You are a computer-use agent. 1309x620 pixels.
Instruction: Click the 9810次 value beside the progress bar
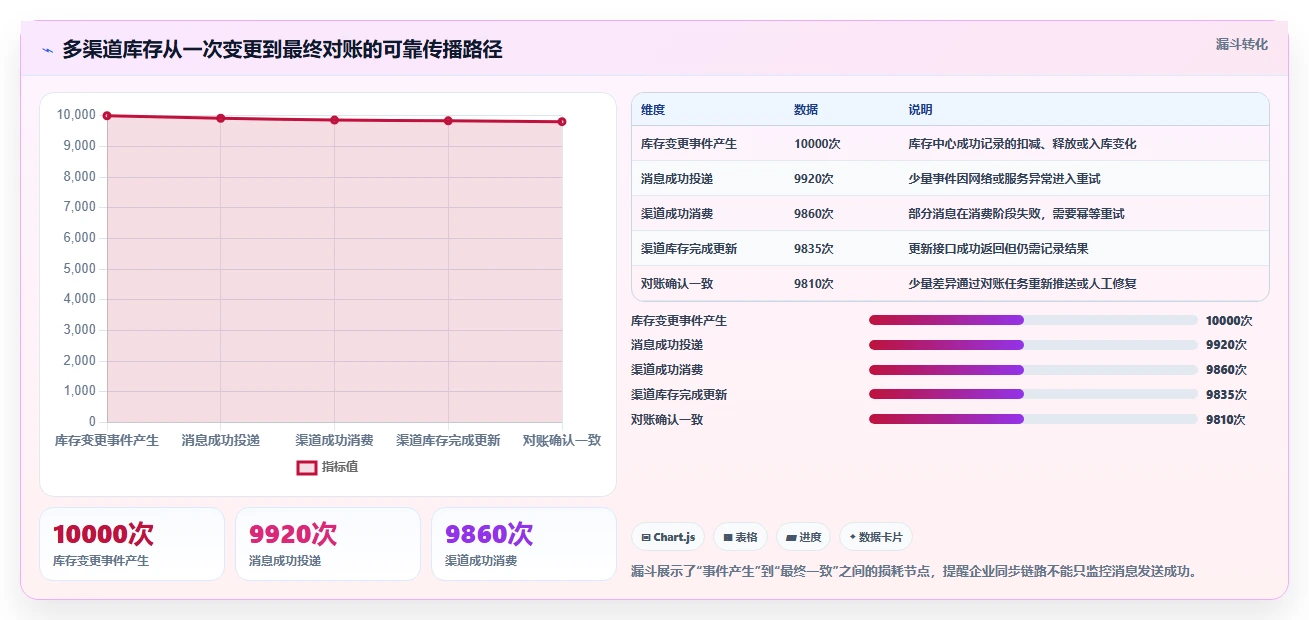click(1226, 420)
